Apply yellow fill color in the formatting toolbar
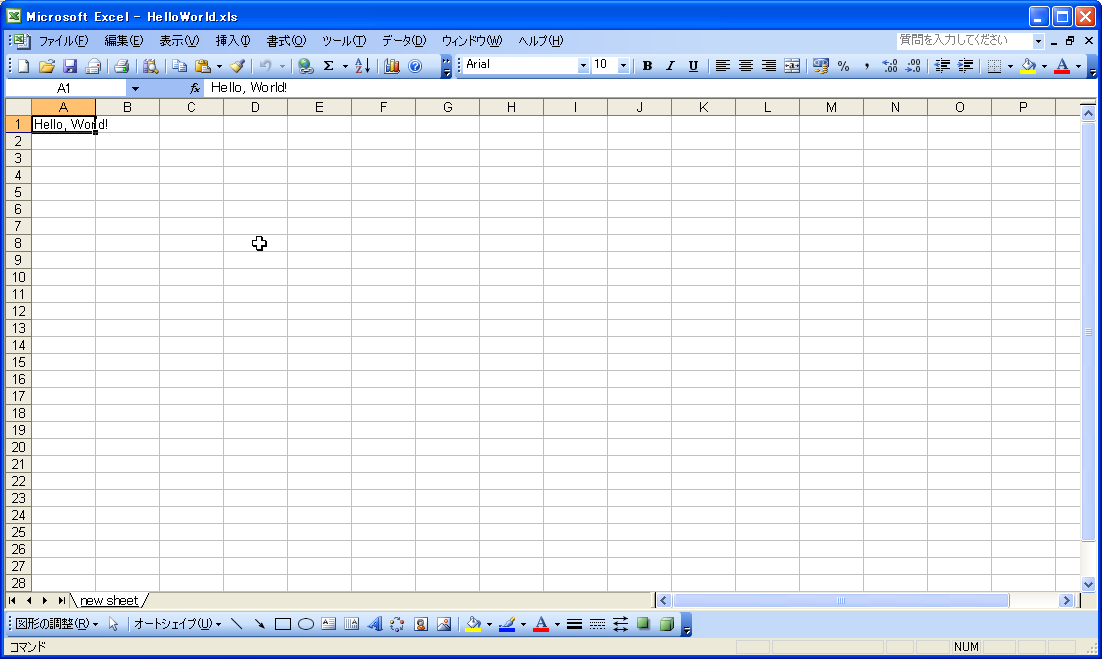The width and height of the screenshot is (1102, 659). coord(1028,66)
